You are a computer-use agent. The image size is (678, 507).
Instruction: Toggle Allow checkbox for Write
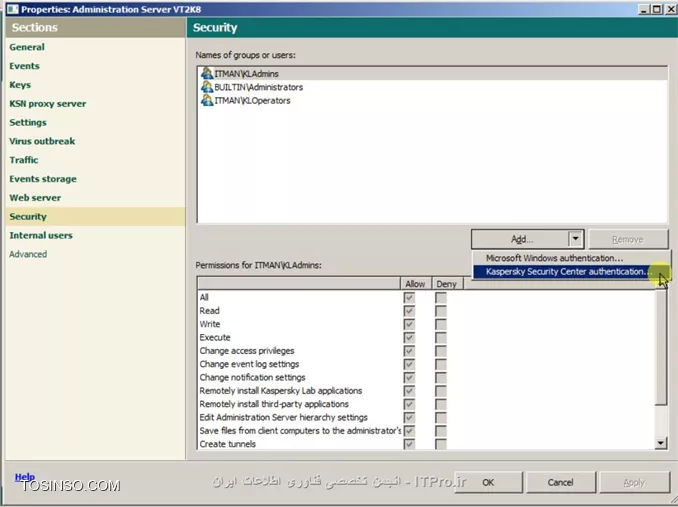pyautogui.click(x=409, y=324)
